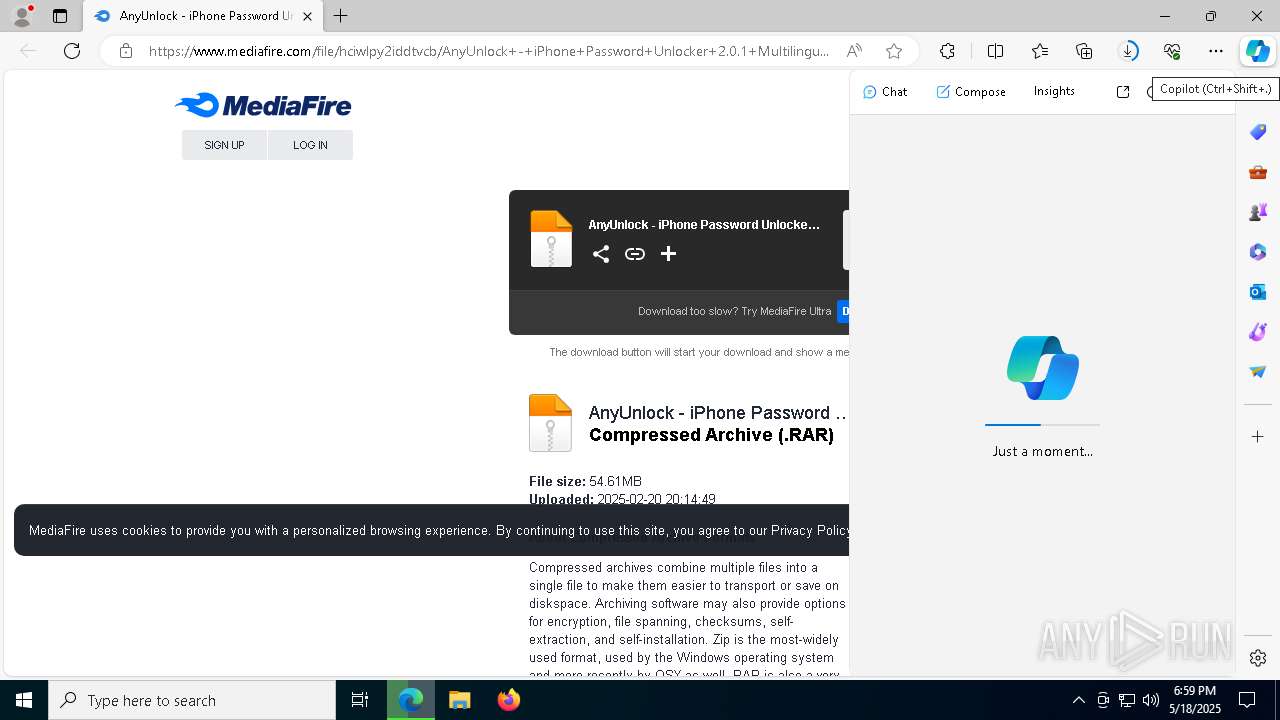1280x720 pixels.
Task: Open the Favorites list icon
Action: click(1040, 51)
